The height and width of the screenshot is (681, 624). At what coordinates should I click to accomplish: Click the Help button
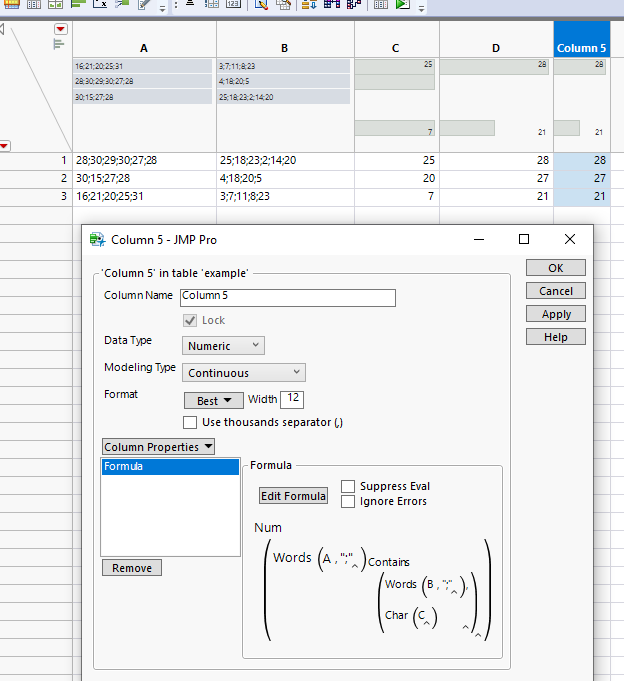[x=556, y=337]
